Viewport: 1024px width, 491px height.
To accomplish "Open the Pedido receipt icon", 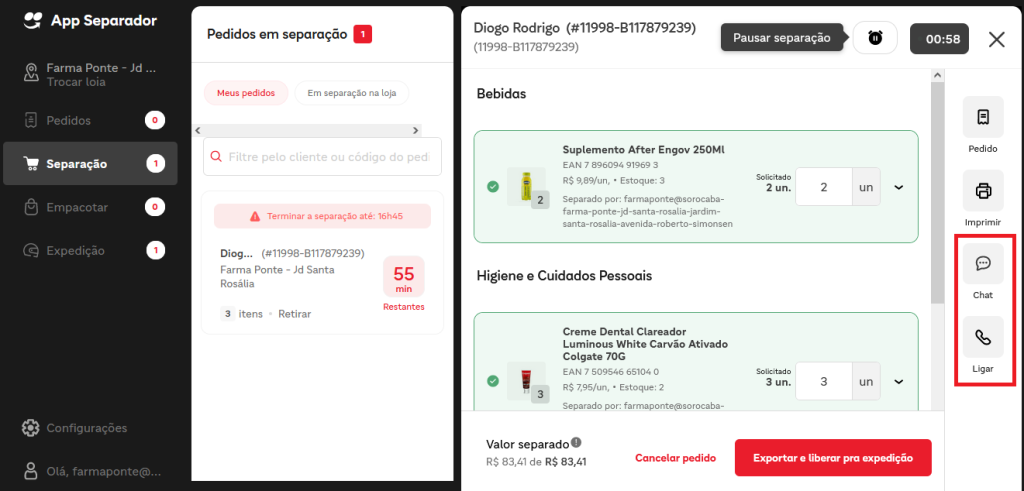I will (983, 117).
